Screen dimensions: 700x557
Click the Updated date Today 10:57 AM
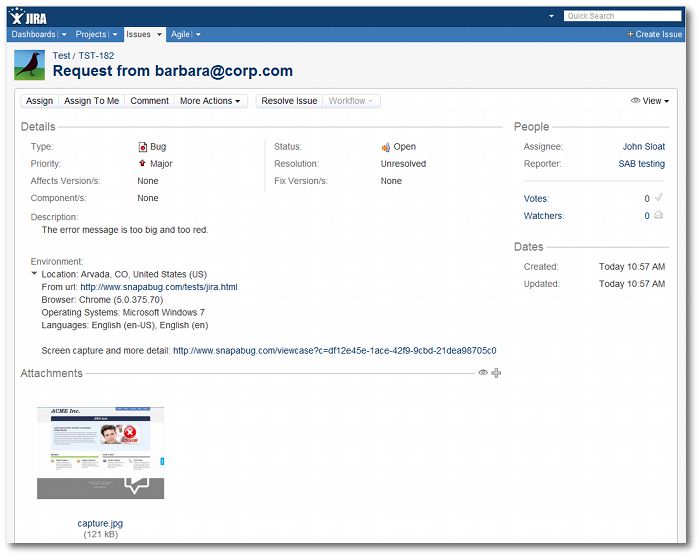point(632,284)
